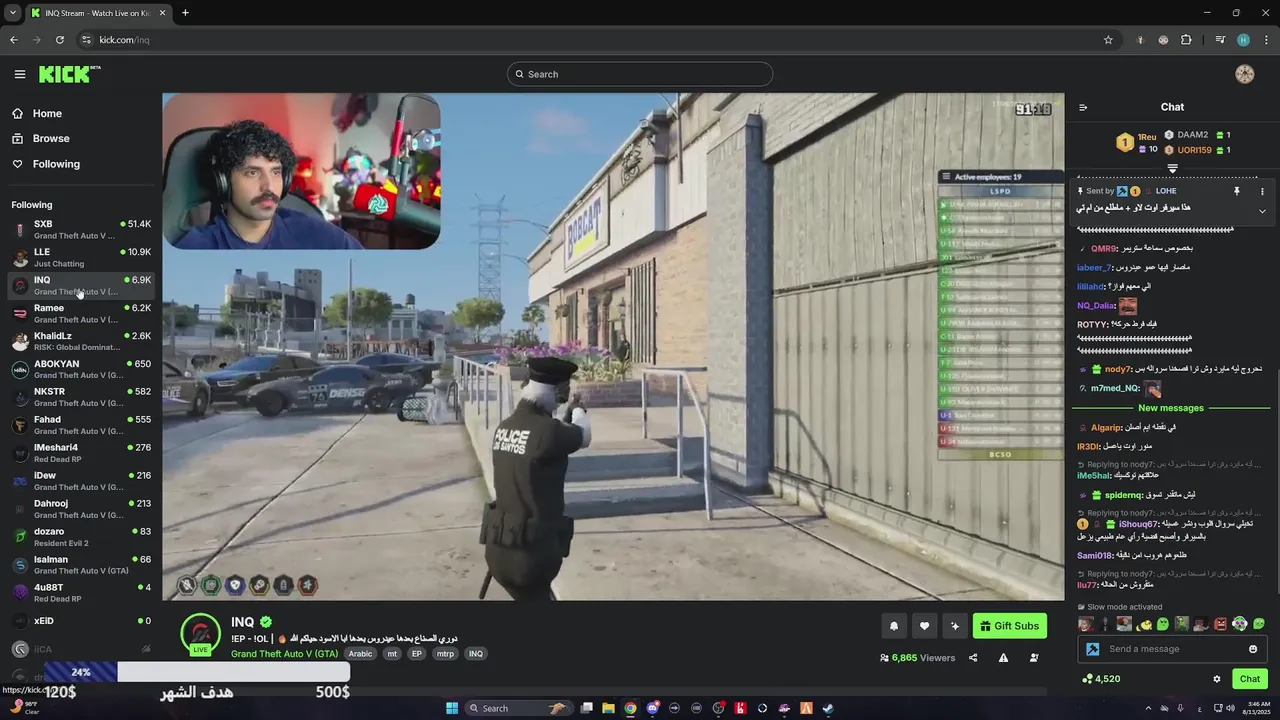
Task: Open Browse in sidebar
Action: point(50,139)
